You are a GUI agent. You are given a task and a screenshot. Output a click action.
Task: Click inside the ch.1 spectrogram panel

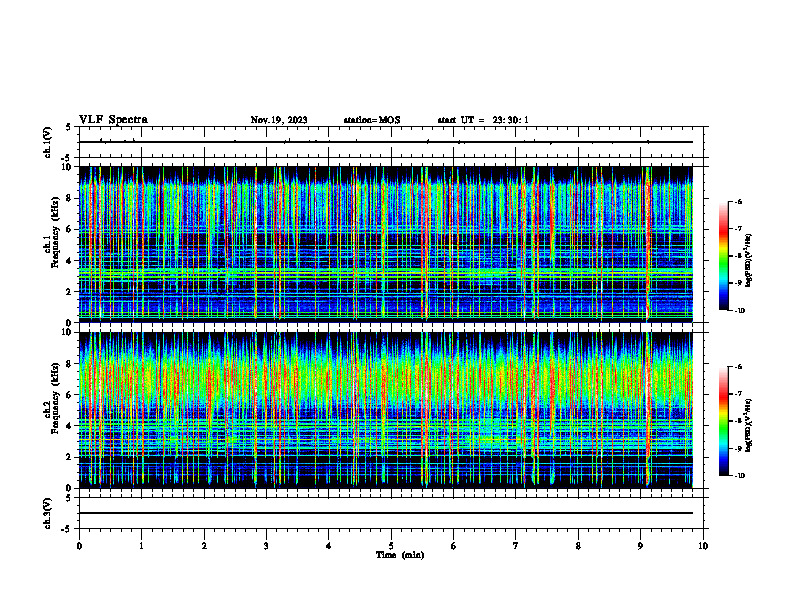tap(386, 244)
